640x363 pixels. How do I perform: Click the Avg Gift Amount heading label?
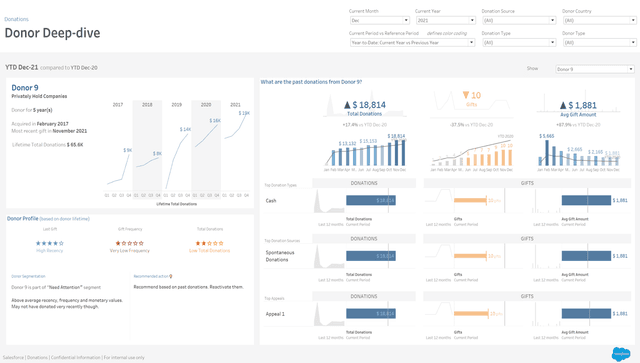(578, 115)
